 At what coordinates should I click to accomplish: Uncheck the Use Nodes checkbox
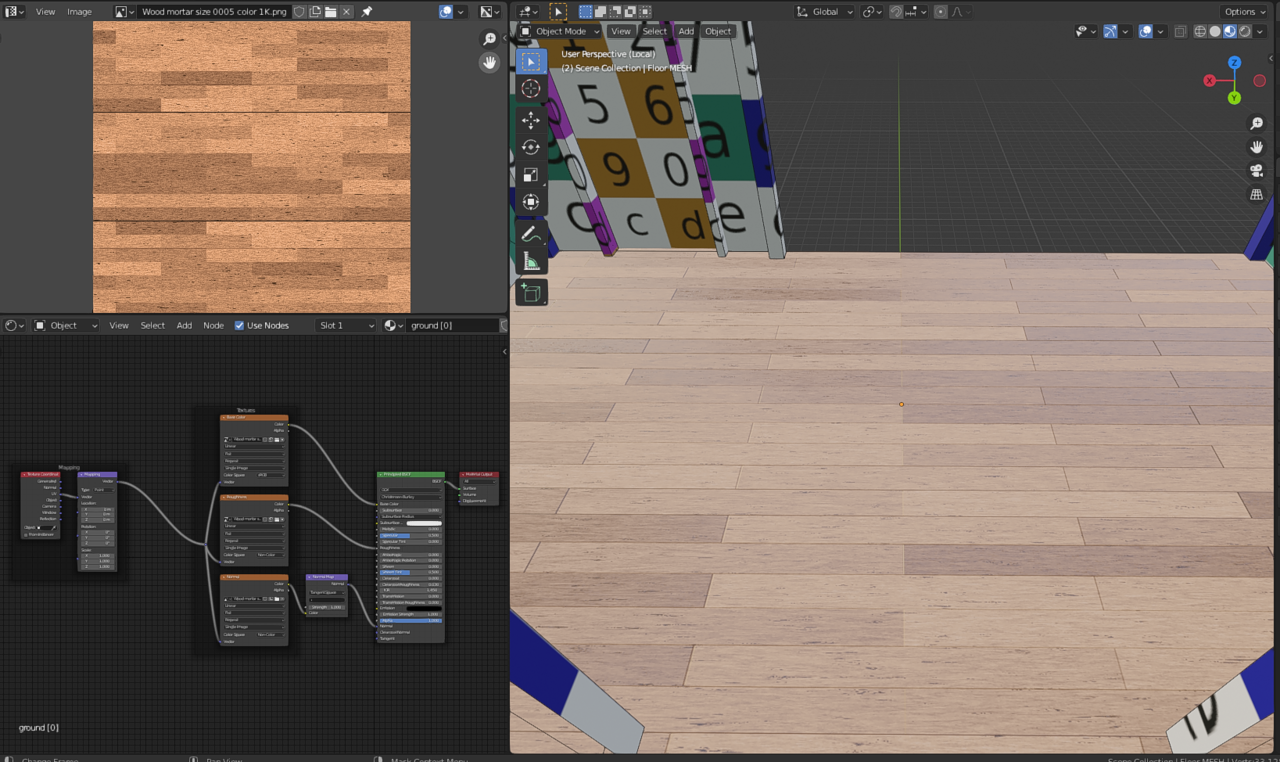point(239,325)
